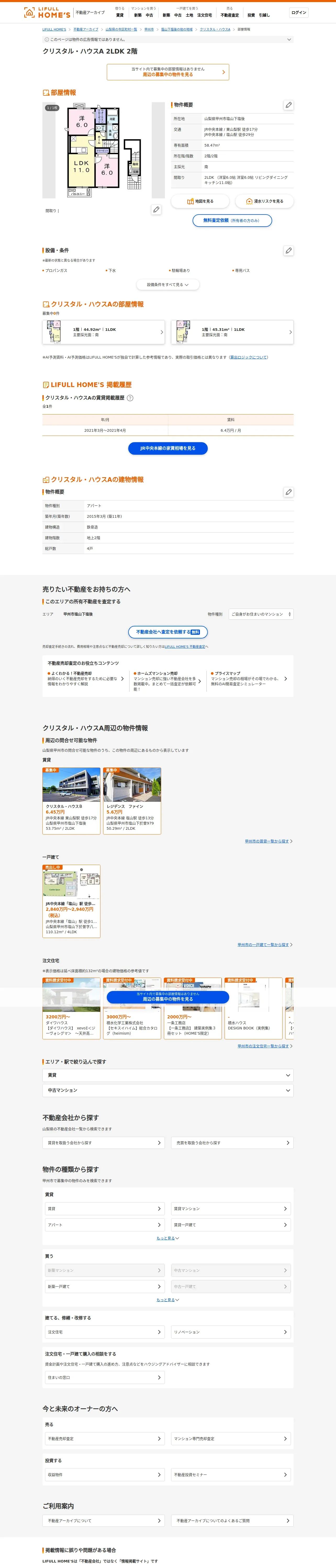Click JR中央本線の家賃相場を見る button
Screen dimensions: 336x1568
168,449
